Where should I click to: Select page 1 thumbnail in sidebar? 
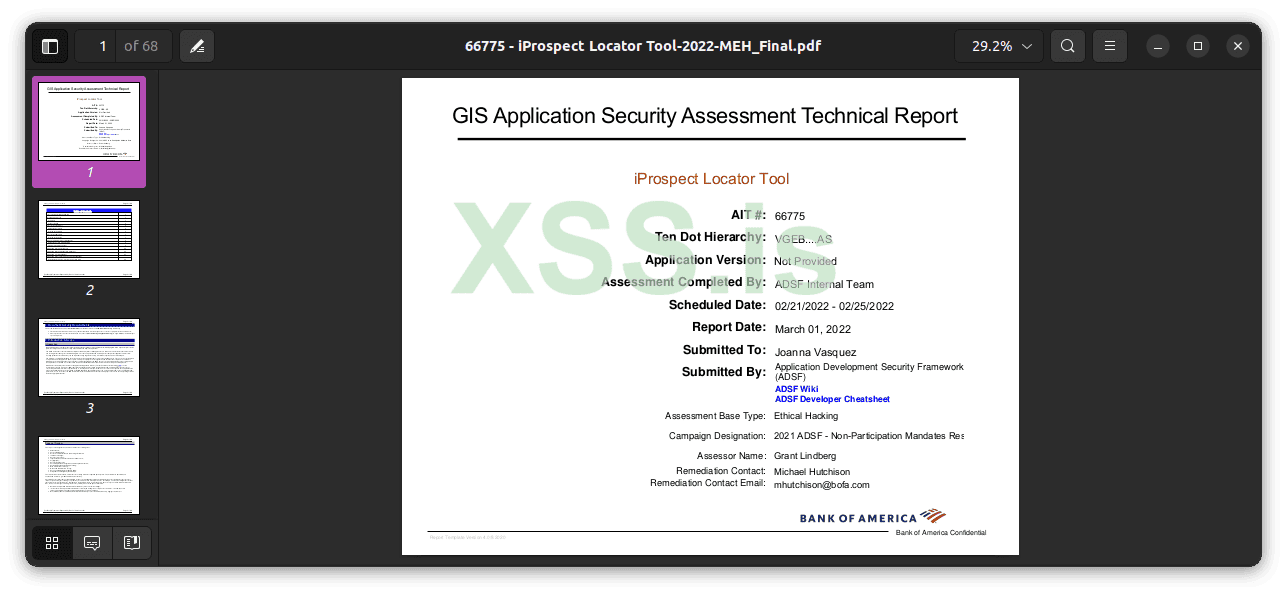(x=89, y=122)
